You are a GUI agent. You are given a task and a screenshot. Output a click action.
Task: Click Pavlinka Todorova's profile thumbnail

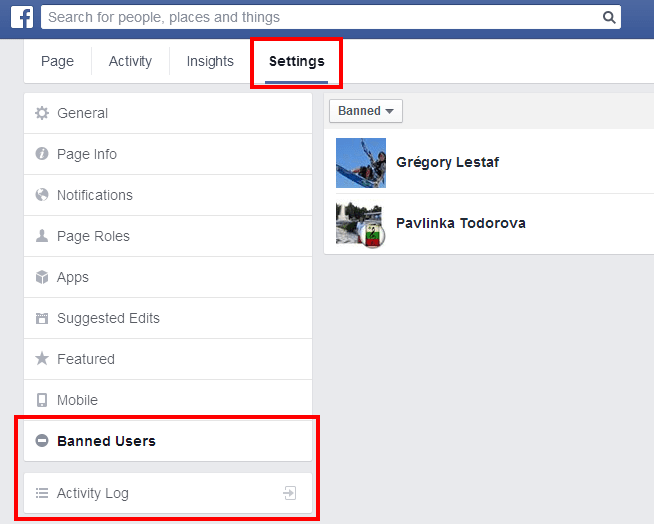[360, 223]
